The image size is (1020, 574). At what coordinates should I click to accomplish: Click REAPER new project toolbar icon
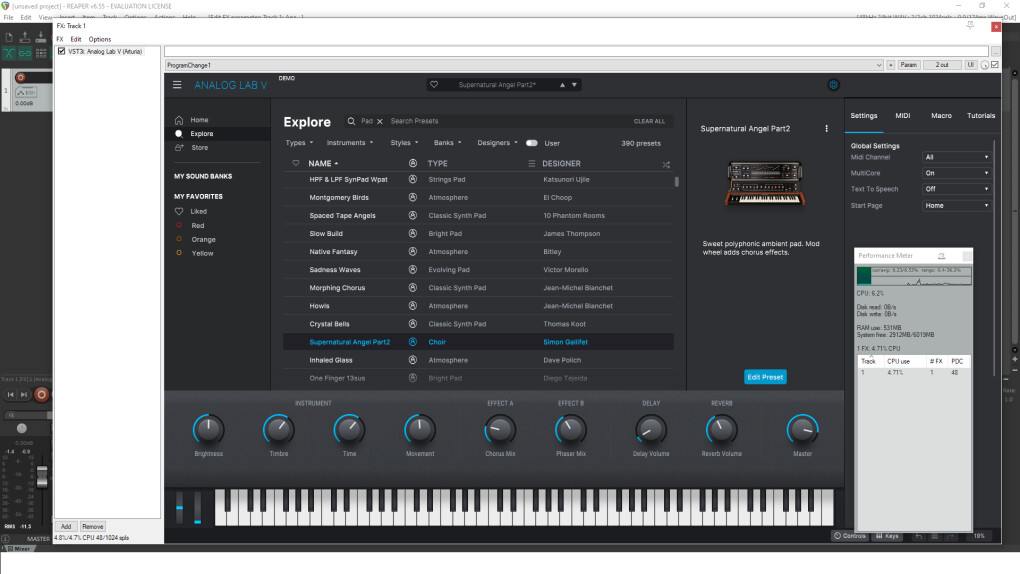tap(9, 38)
